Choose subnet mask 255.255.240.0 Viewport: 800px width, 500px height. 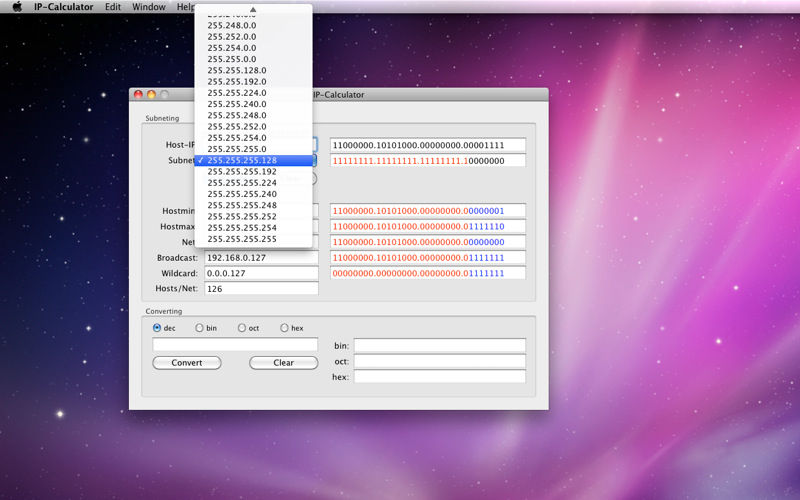[254, 104]
